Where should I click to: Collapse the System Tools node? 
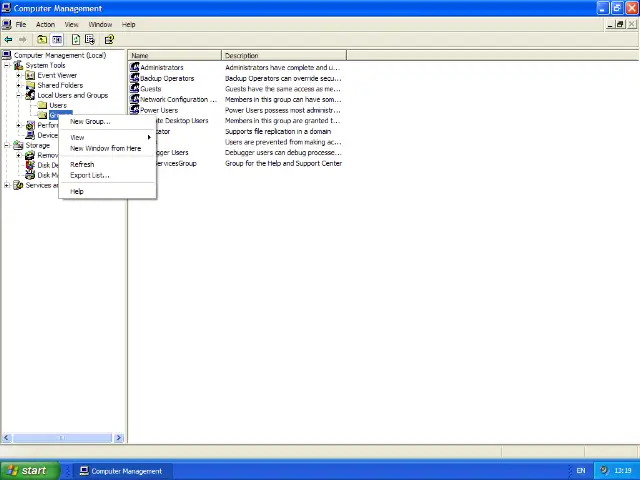click(7, 65)
